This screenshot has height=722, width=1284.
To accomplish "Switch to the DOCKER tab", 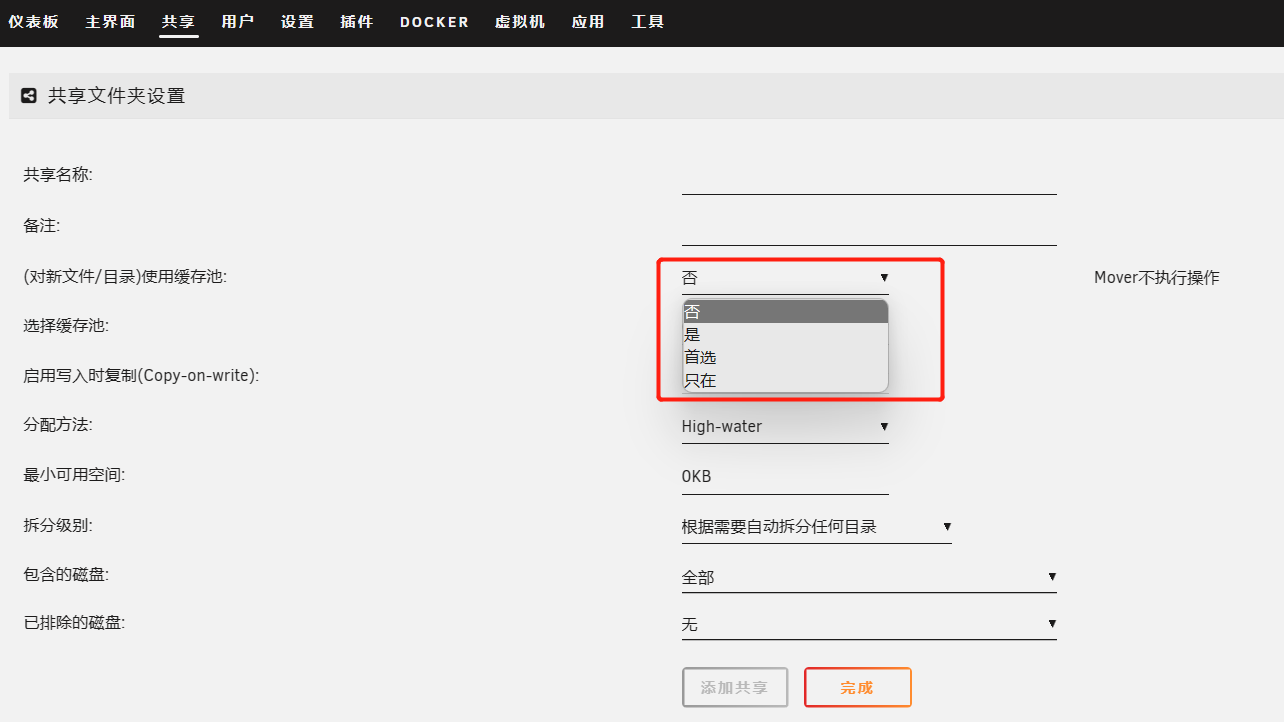I will pos(434,22).
